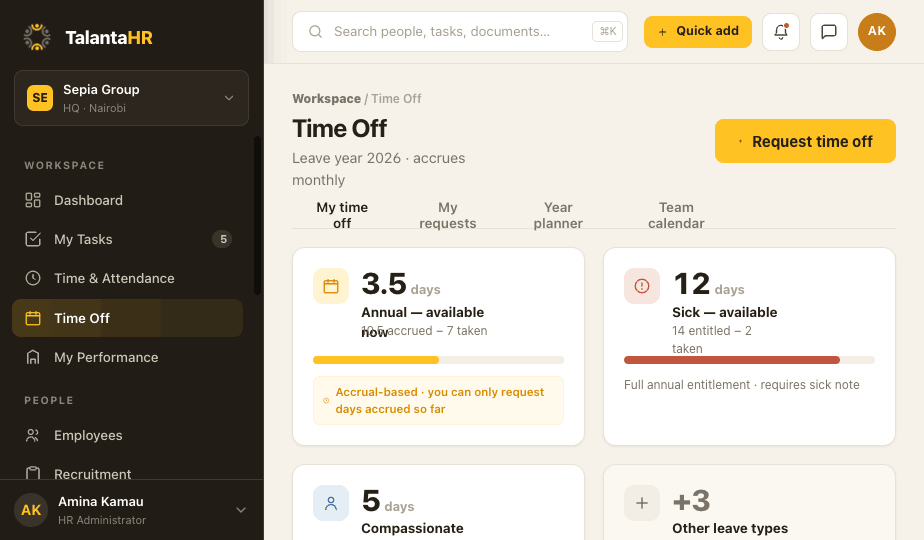The height and width of the screenshot is (540, 924).
Task: Click the Recruitment clipboard icon
Action: click(x=33, y=473)
